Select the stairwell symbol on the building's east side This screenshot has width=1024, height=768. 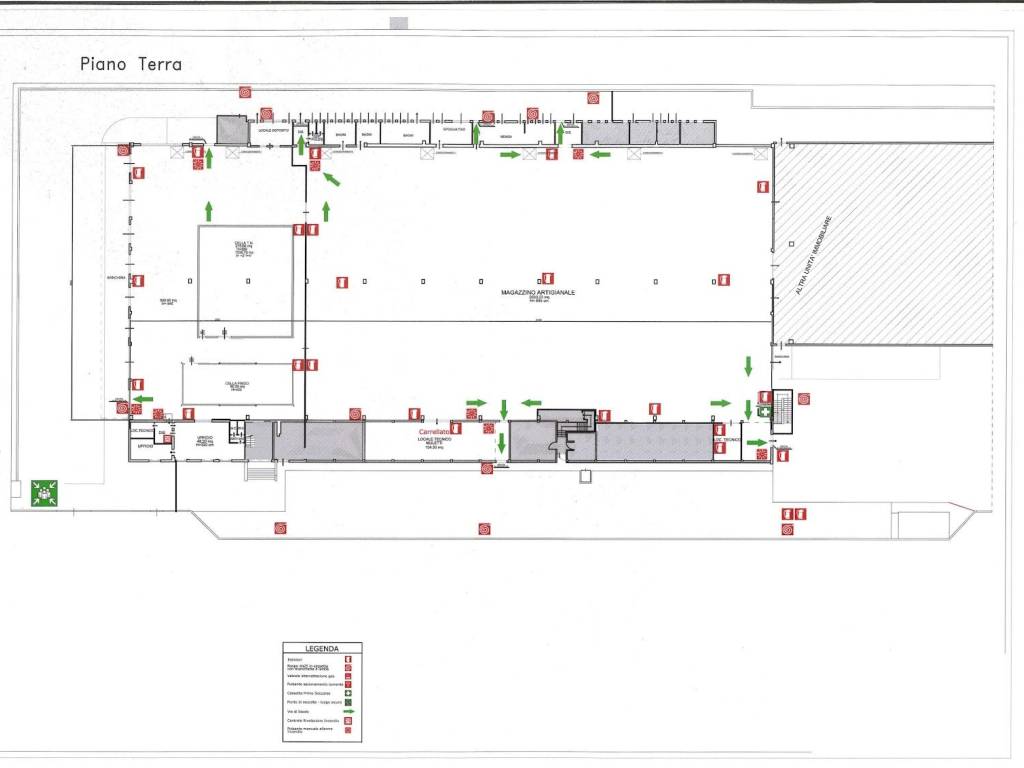tap(782, 411)
